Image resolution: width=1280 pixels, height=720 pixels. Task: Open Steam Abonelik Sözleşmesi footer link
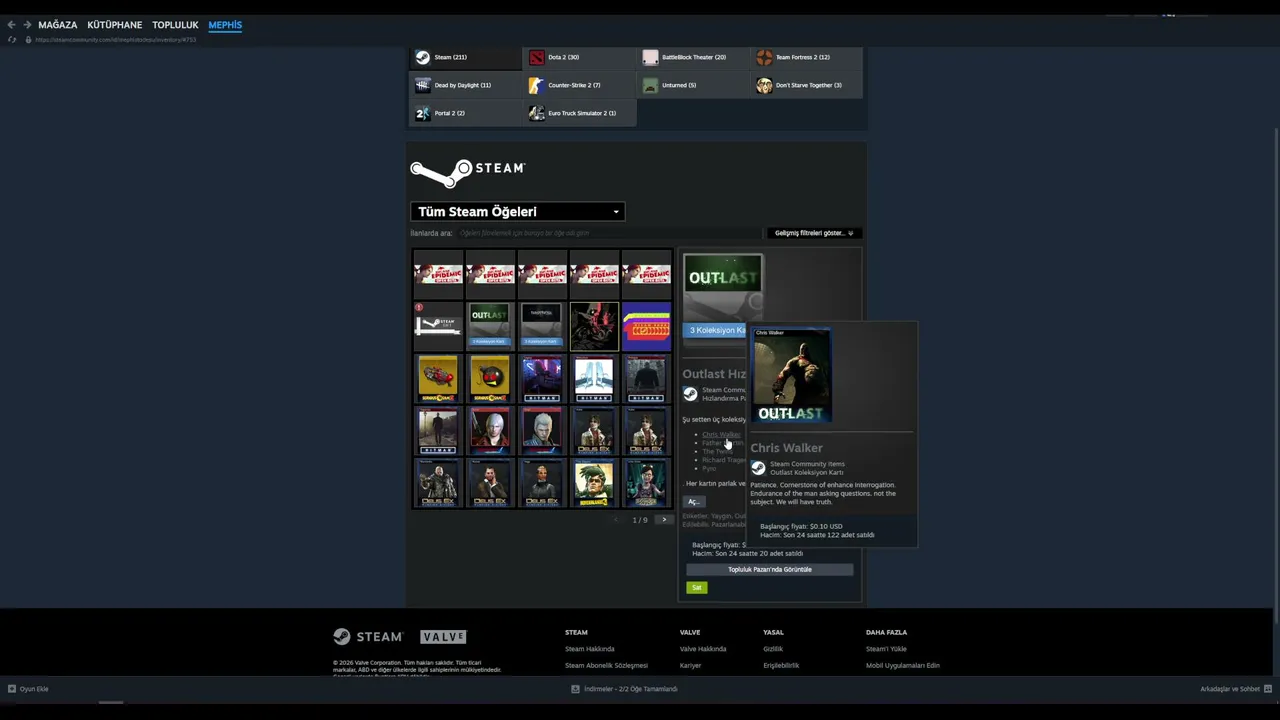pos(606,665)
